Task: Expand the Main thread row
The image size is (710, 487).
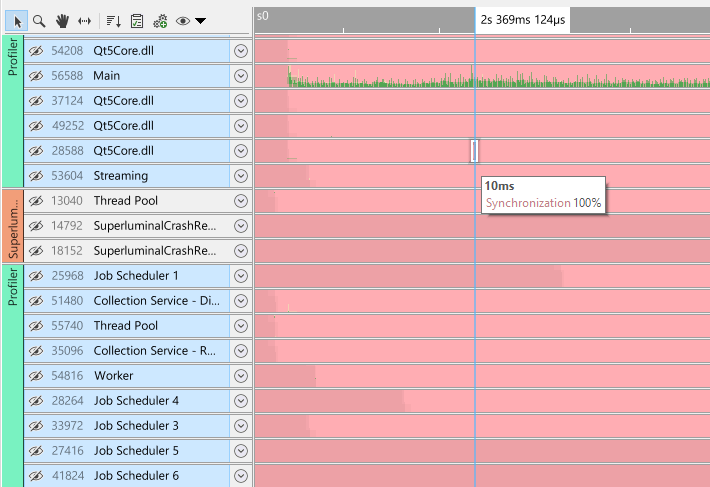Action: (x=240, y=75)
